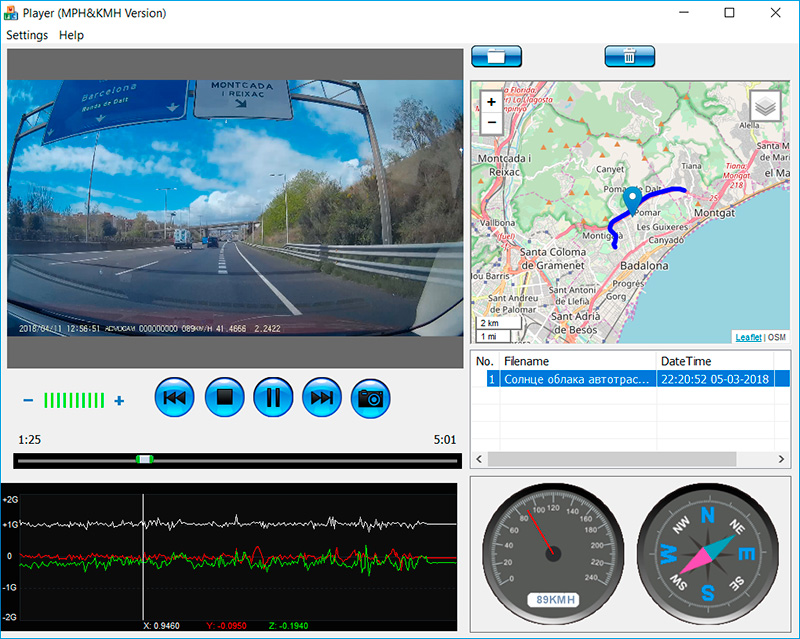The width and height of the screenshot is (800, 639).
Task: Delete file using trash bin button
Action: [x=629, y=56]
